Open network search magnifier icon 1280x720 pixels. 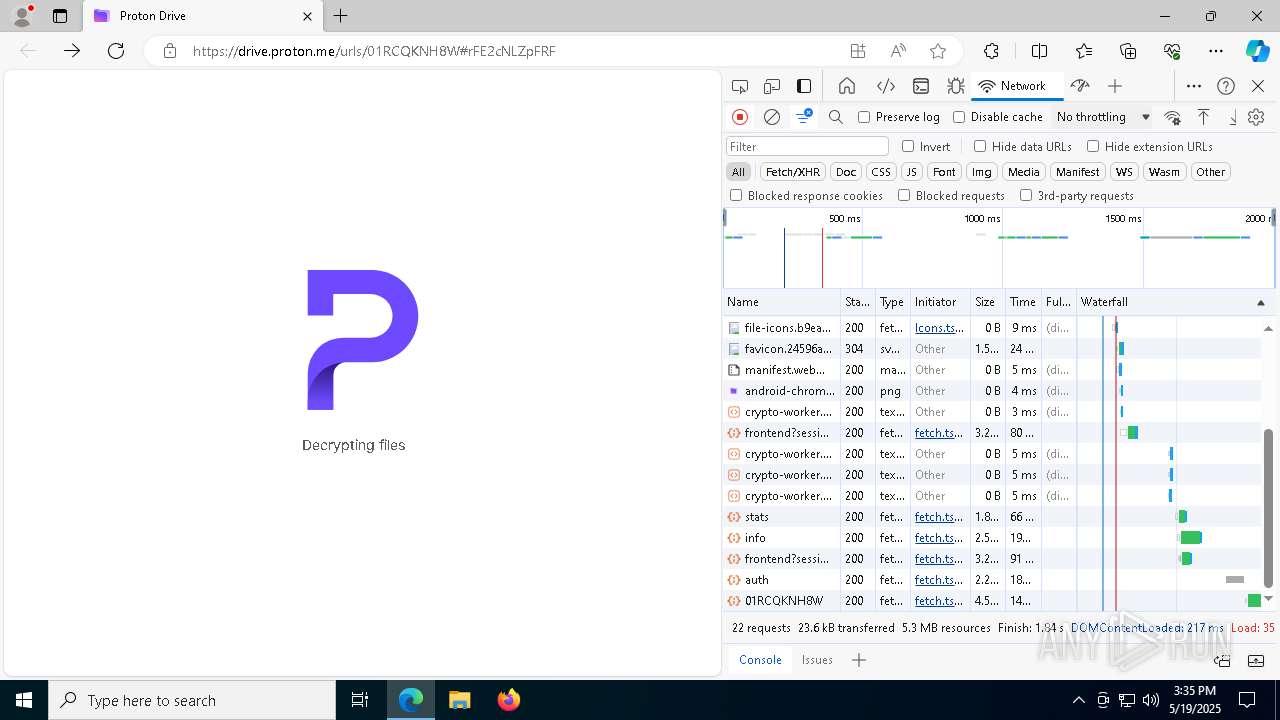[x=836, y=117]
